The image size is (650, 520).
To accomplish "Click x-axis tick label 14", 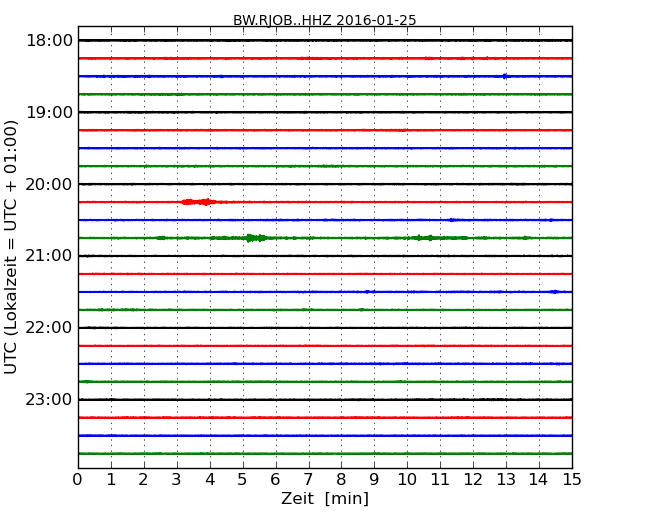I will (539, 480).
